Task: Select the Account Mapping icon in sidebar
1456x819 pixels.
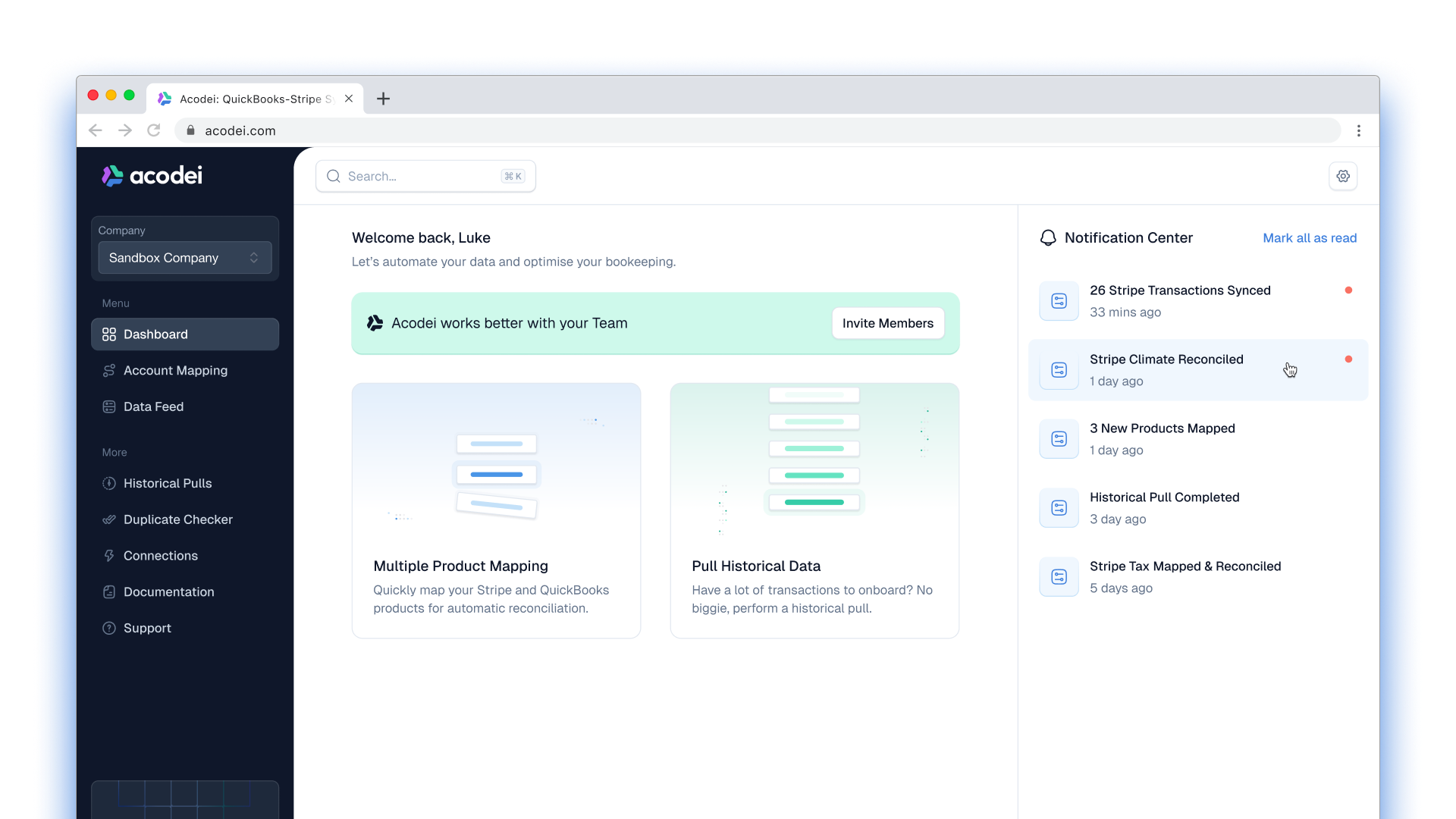Action: (x=110, y=371)
